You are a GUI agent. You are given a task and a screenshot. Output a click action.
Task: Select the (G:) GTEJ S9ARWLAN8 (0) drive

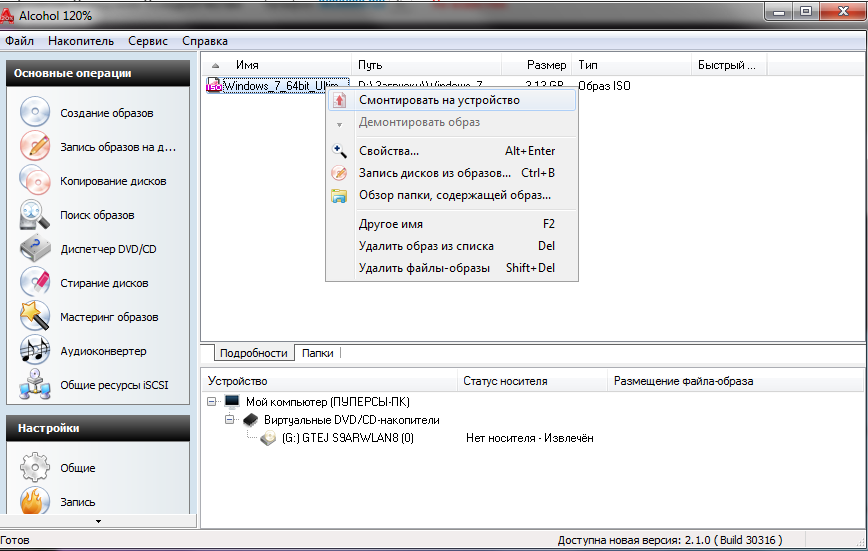pyautogui.click(x=348, y=438)
